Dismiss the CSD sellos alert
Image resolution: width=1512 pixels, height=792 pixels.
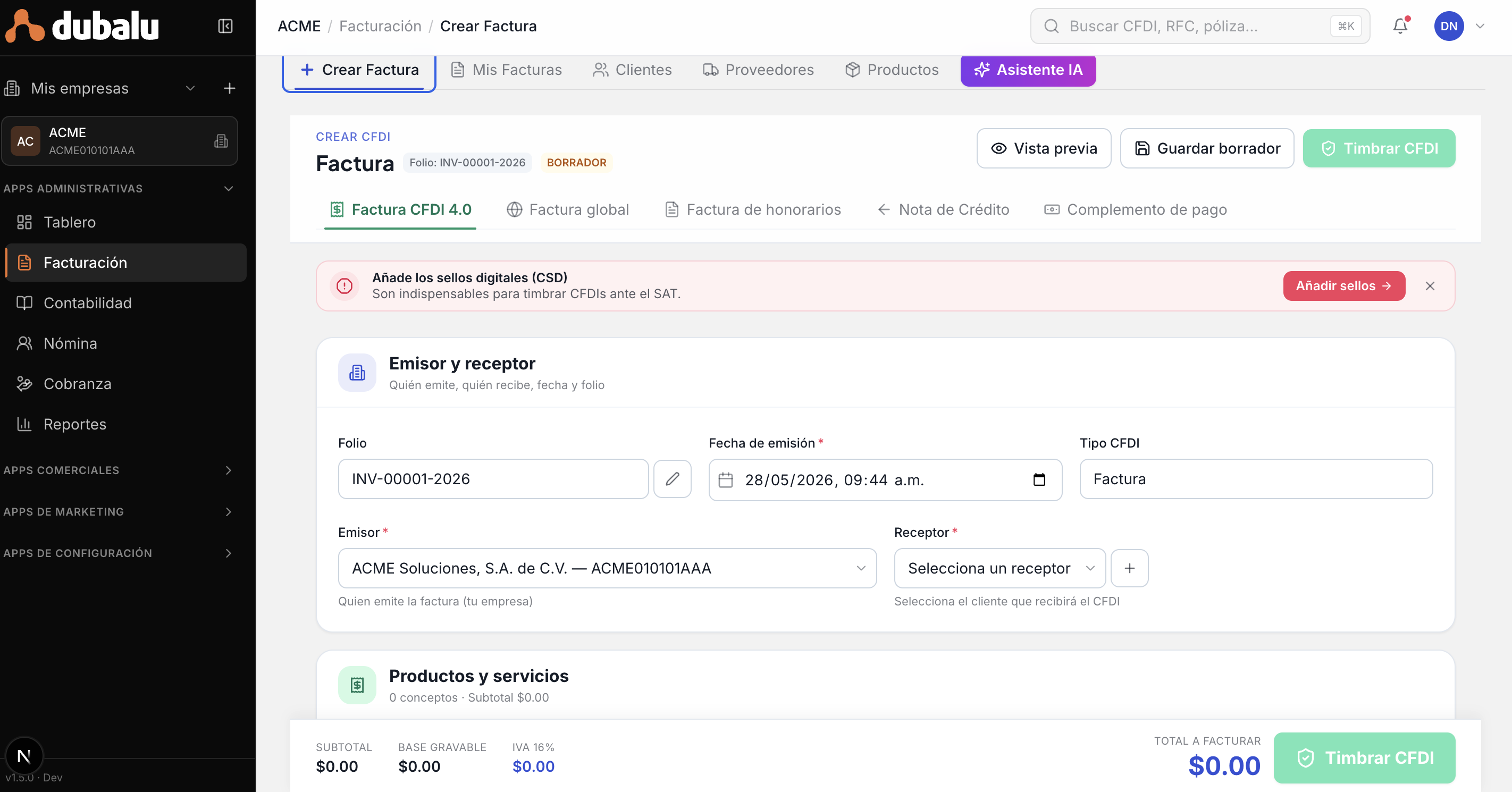pyautogui.click(x=1430, y=286)
